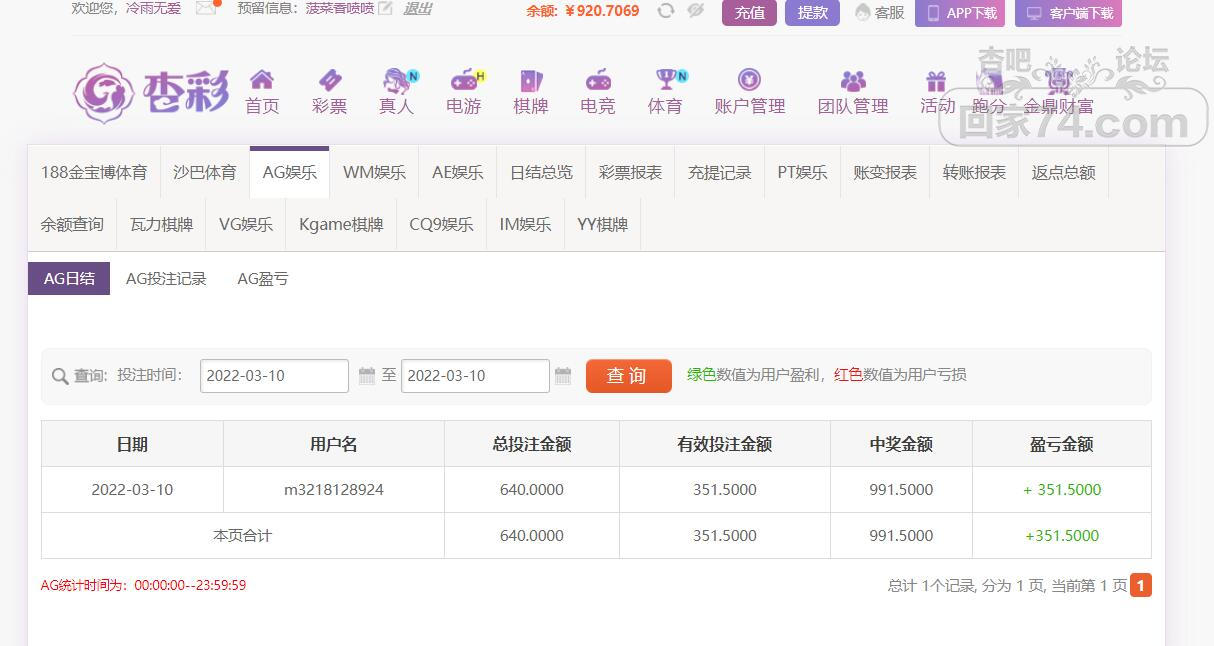Click the balance refresh icon
Viewport: 1214px width, 646px height.
[666, 11]
